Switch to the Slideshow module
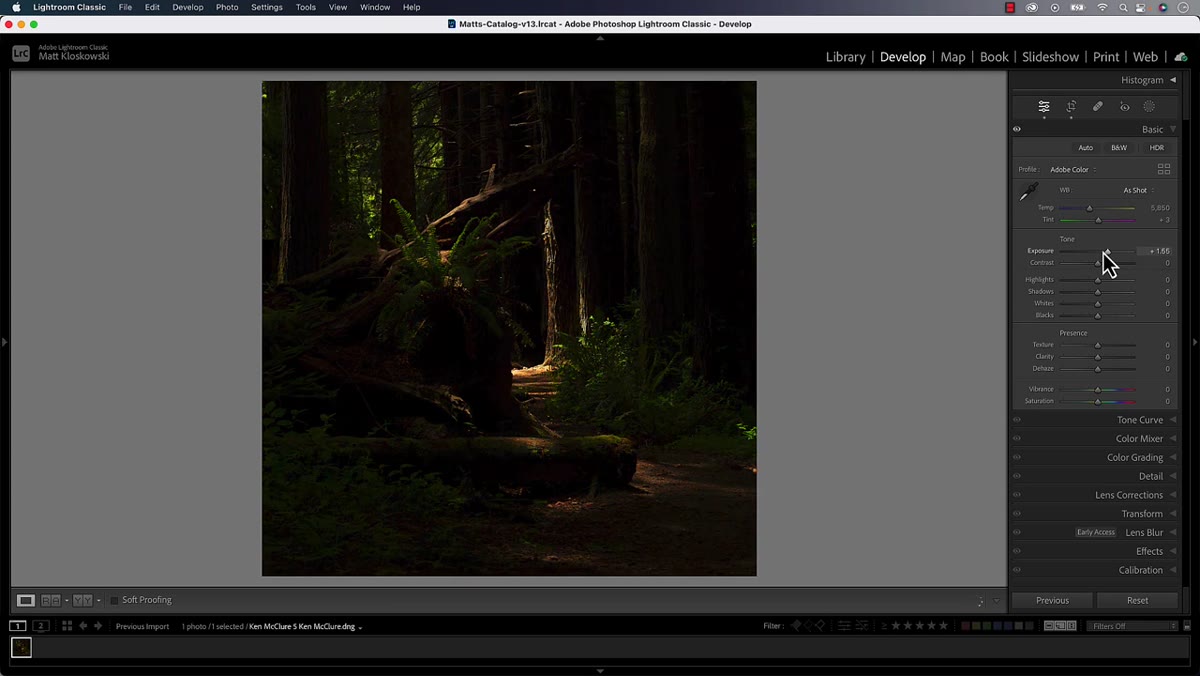The height and width of the screenshot is (676, 1200). coord(1050,57)
